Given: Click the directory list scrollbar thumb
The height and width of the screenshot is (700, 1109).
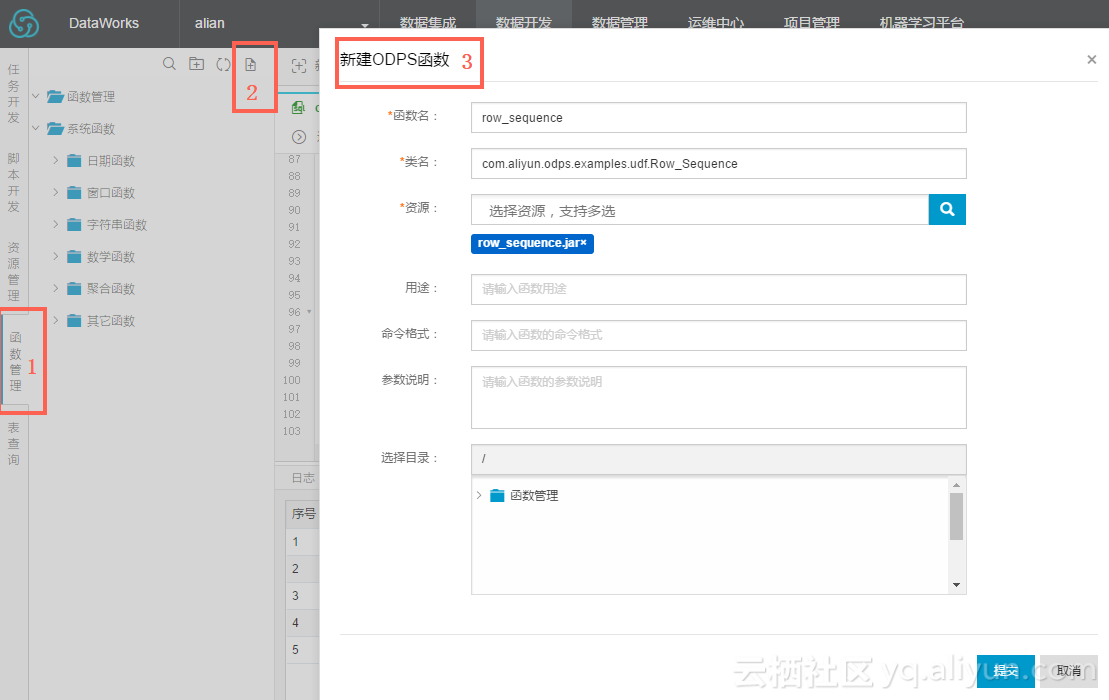Looking at the screenshot, I should [956, 516].
